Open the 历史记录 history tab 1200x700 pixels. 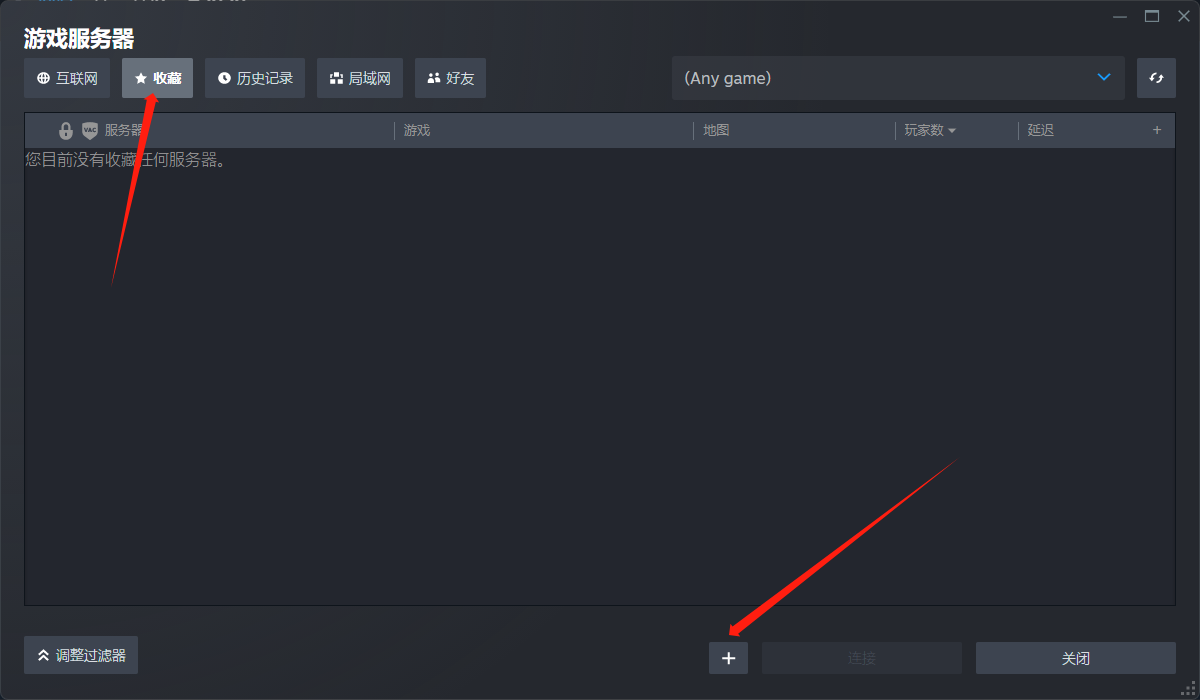(255, 78)
